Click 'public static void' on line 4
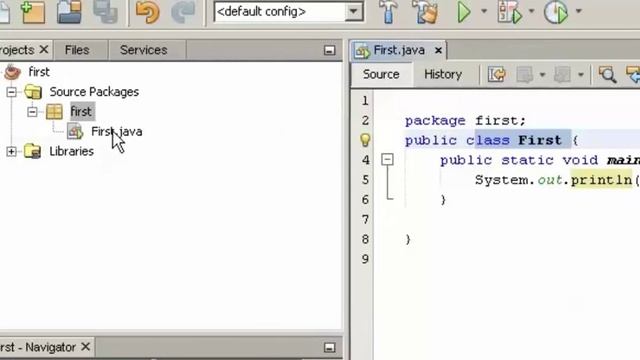The image size is (640, 360). [x=519, y=160]
